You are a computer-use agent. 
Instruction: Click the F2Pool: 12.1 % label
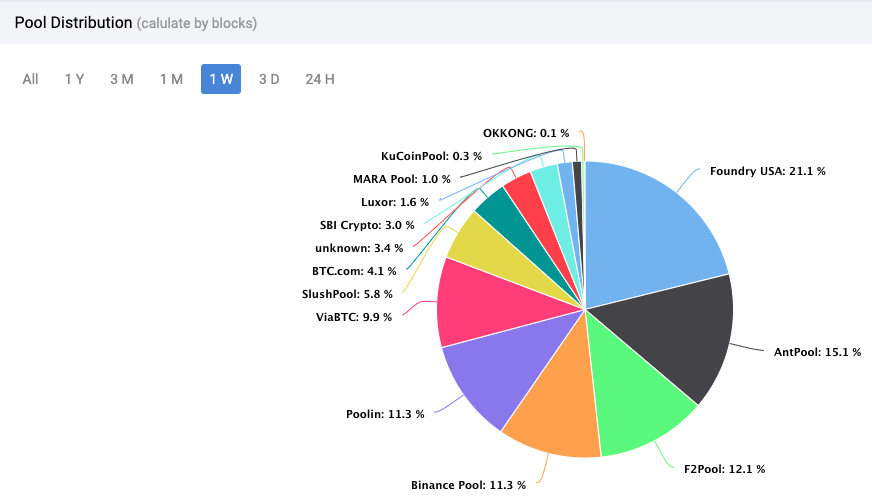tap(725, 469)
